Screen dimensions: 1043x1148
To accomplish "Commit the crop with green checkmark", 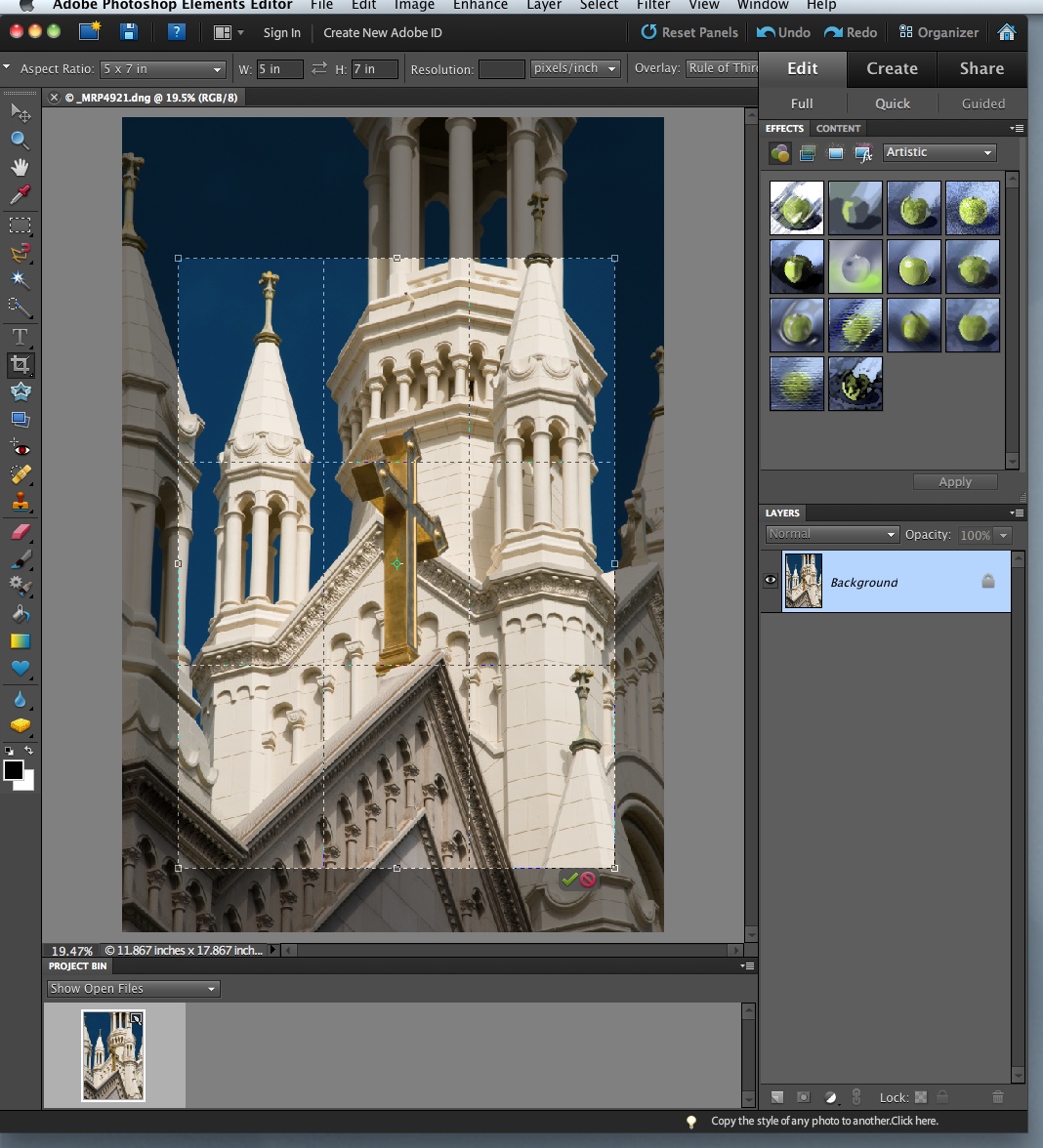I will [569, 880].
